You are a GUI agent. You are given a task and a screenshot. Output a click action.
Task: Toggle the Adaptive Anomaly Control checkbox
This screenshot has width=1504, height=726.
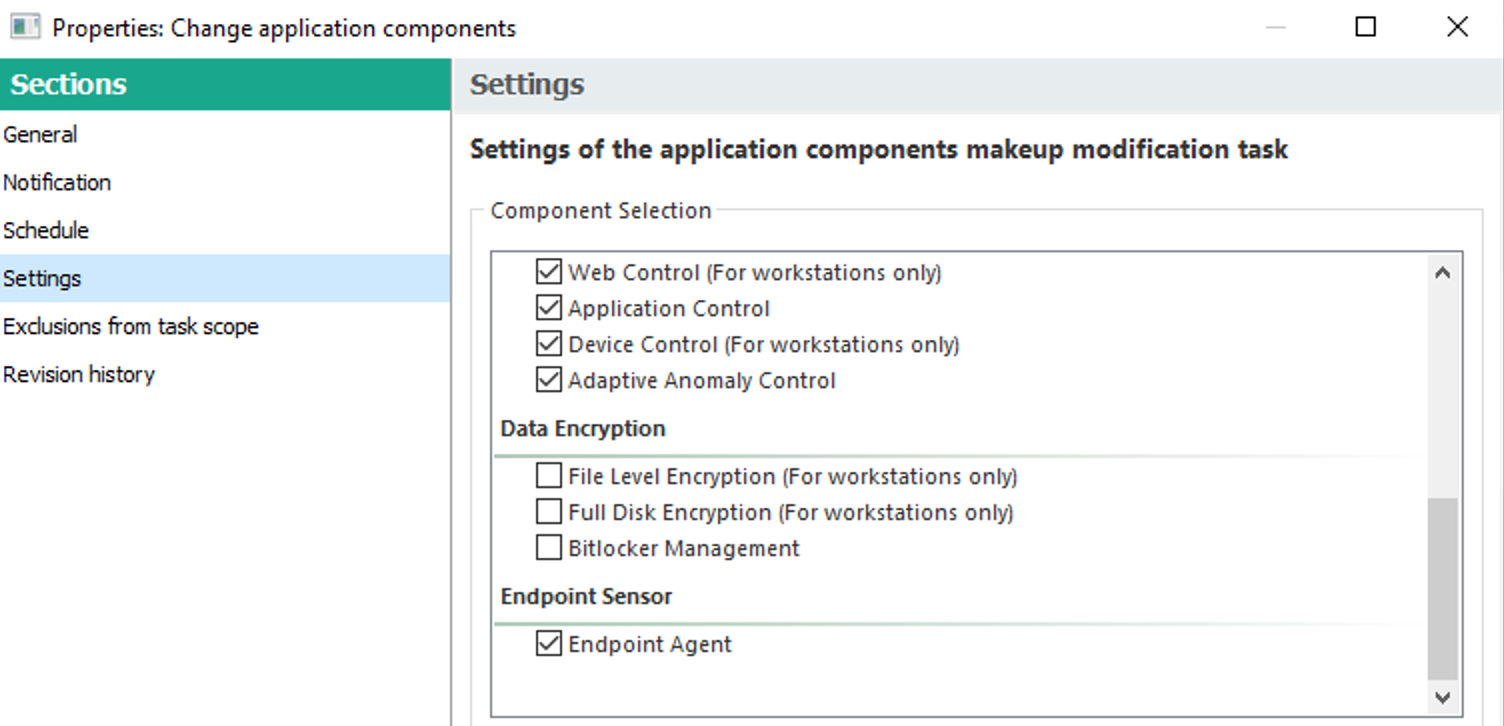(x=549, y=380)
